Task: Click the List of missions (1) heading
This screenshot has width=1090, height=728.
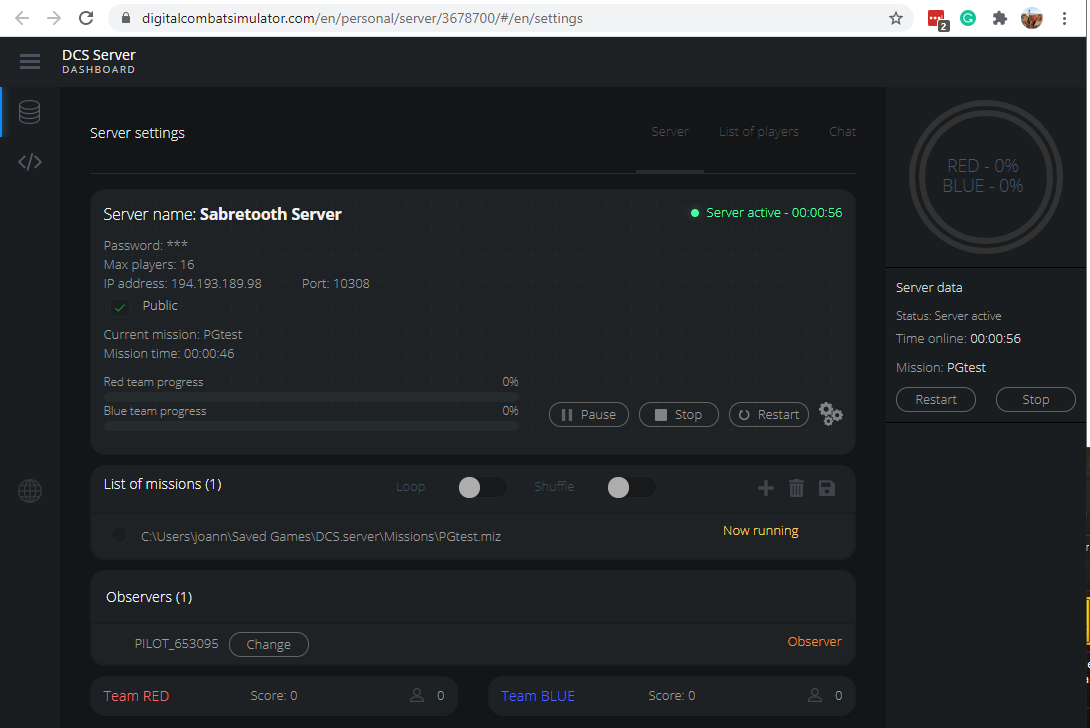Action: pos(163,484)
